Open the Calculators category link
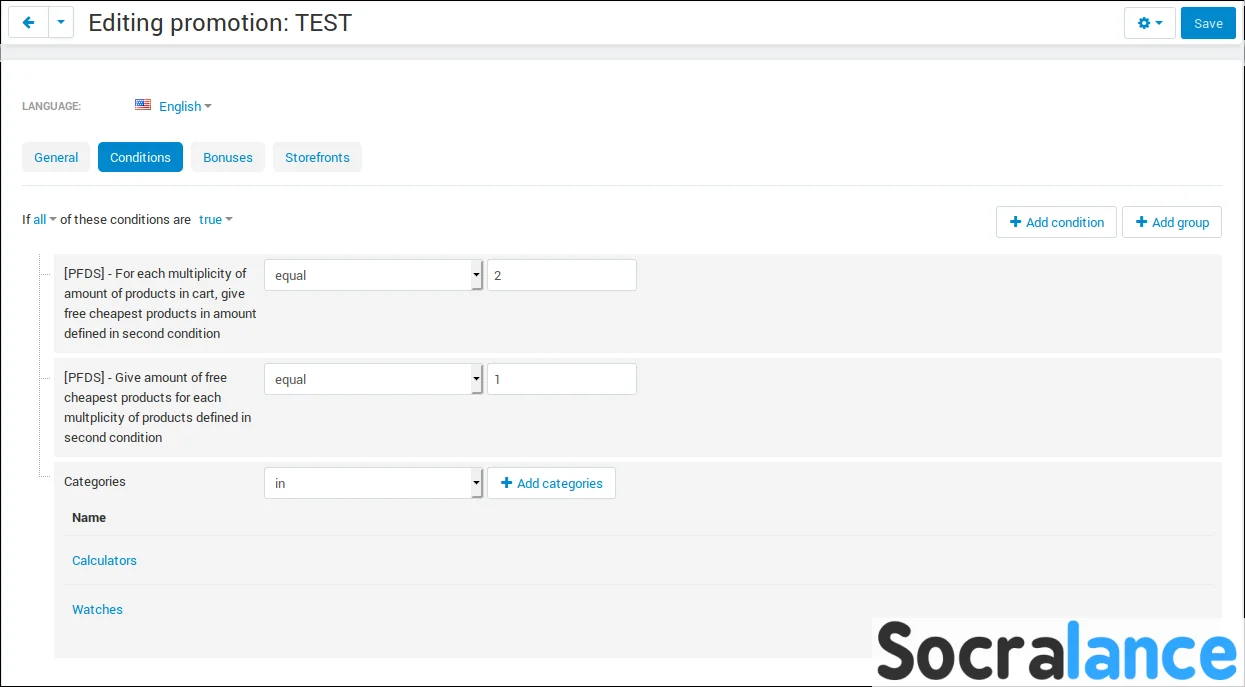The height and width of the screenshot is (687, 1245). coord(104,560)
